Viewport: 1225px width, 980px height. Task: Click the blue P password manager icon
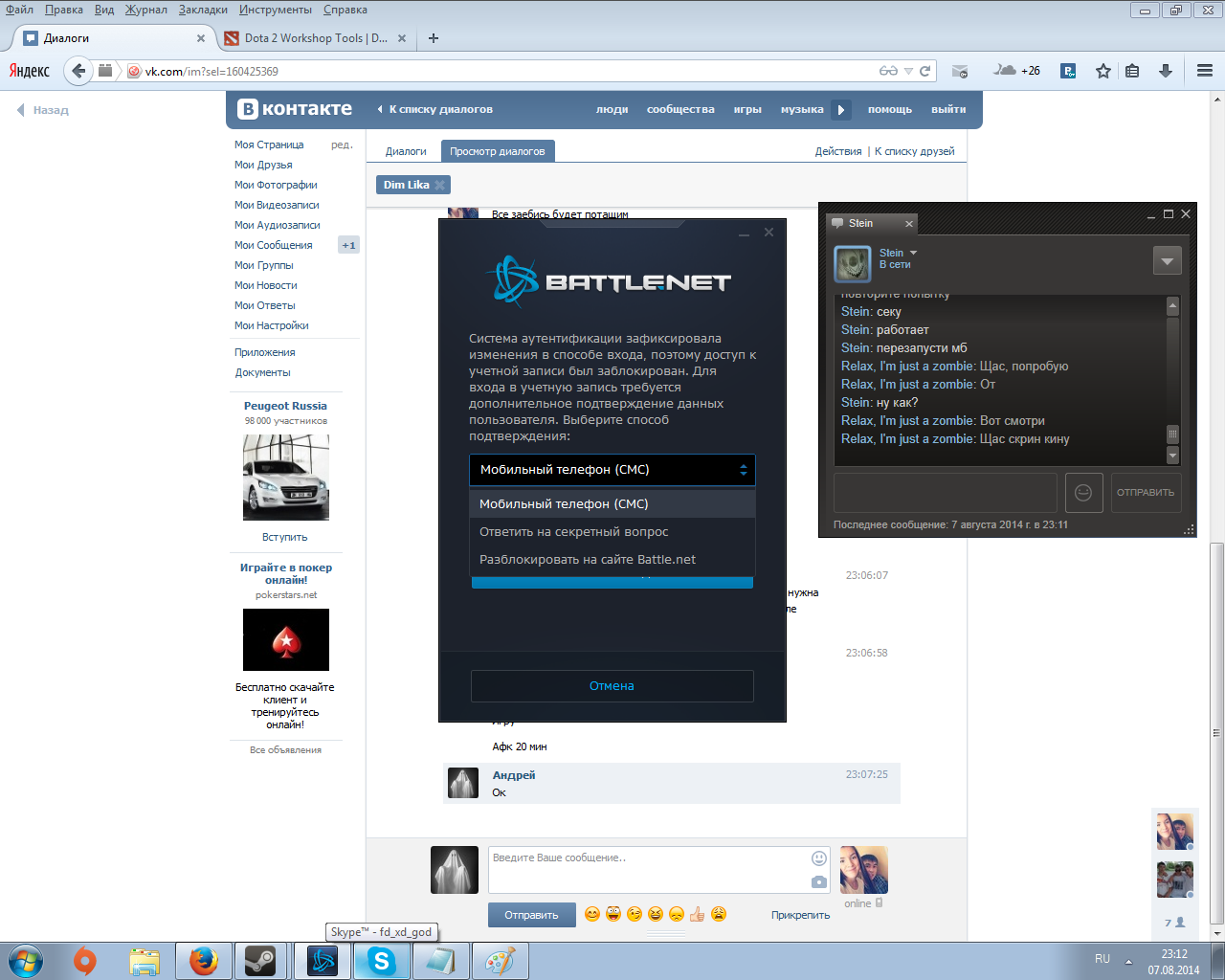click(x=1069, y=71)
